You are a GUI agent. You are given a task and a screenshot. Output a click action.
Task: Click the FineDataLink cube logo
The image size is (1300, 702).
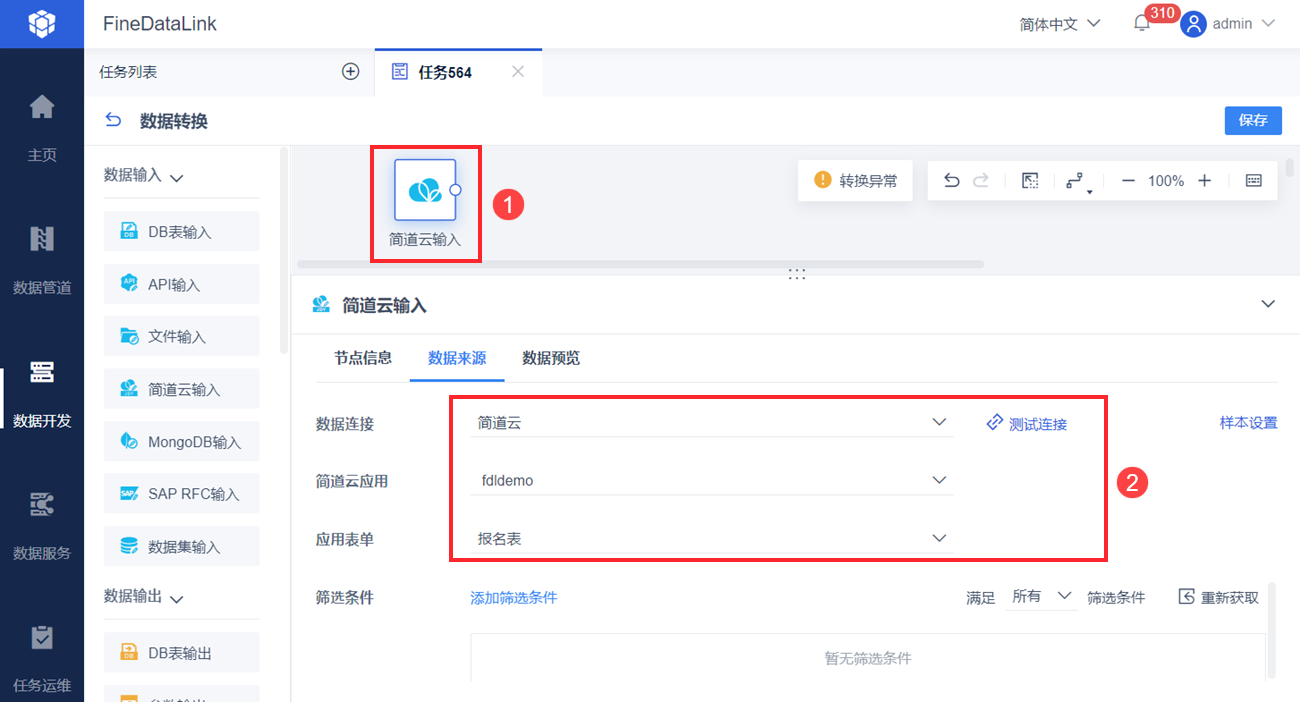pos(42,23)
